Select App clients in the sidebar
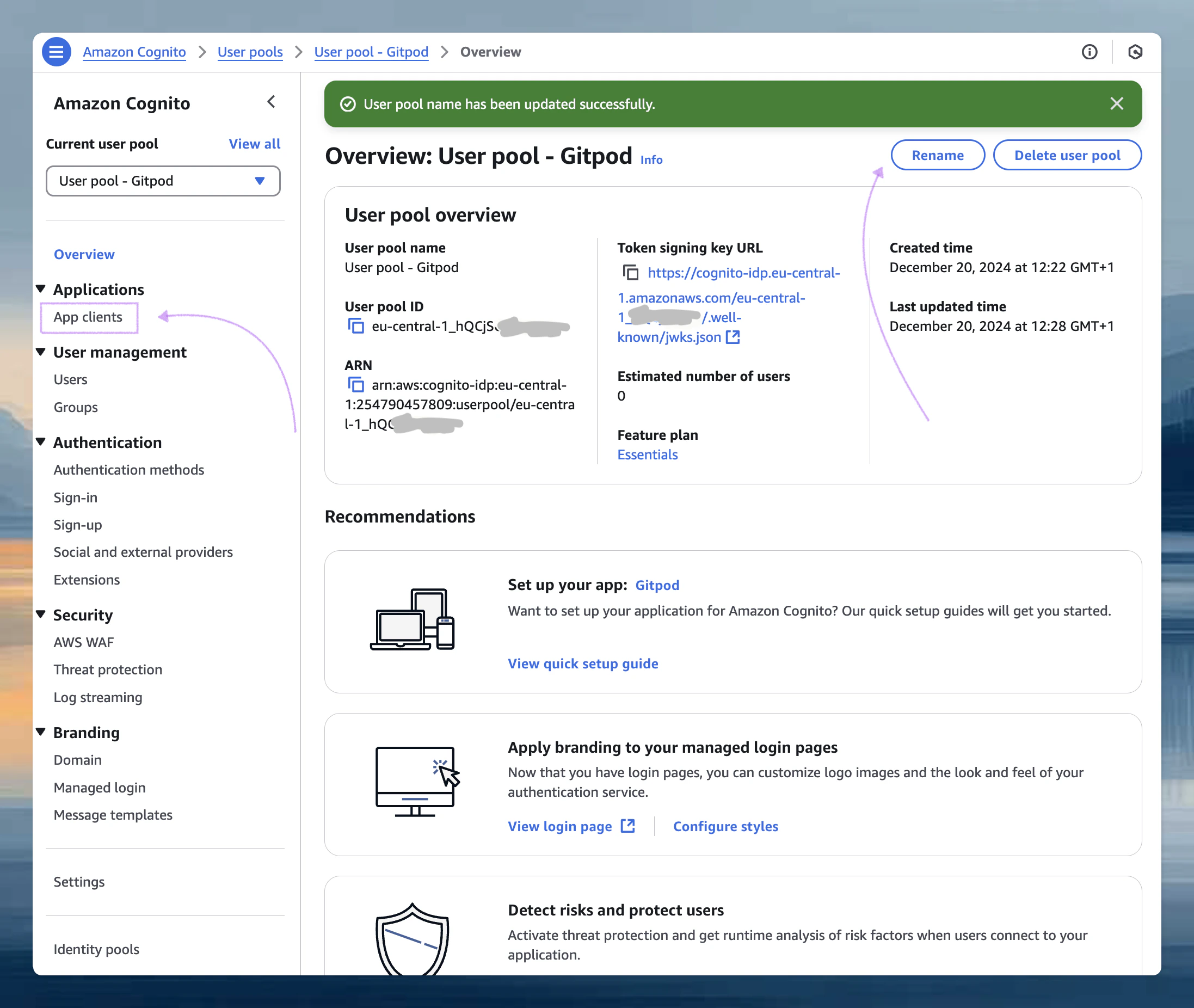The height and width of the screenshot is (1008, 1194). coord(89,317)
